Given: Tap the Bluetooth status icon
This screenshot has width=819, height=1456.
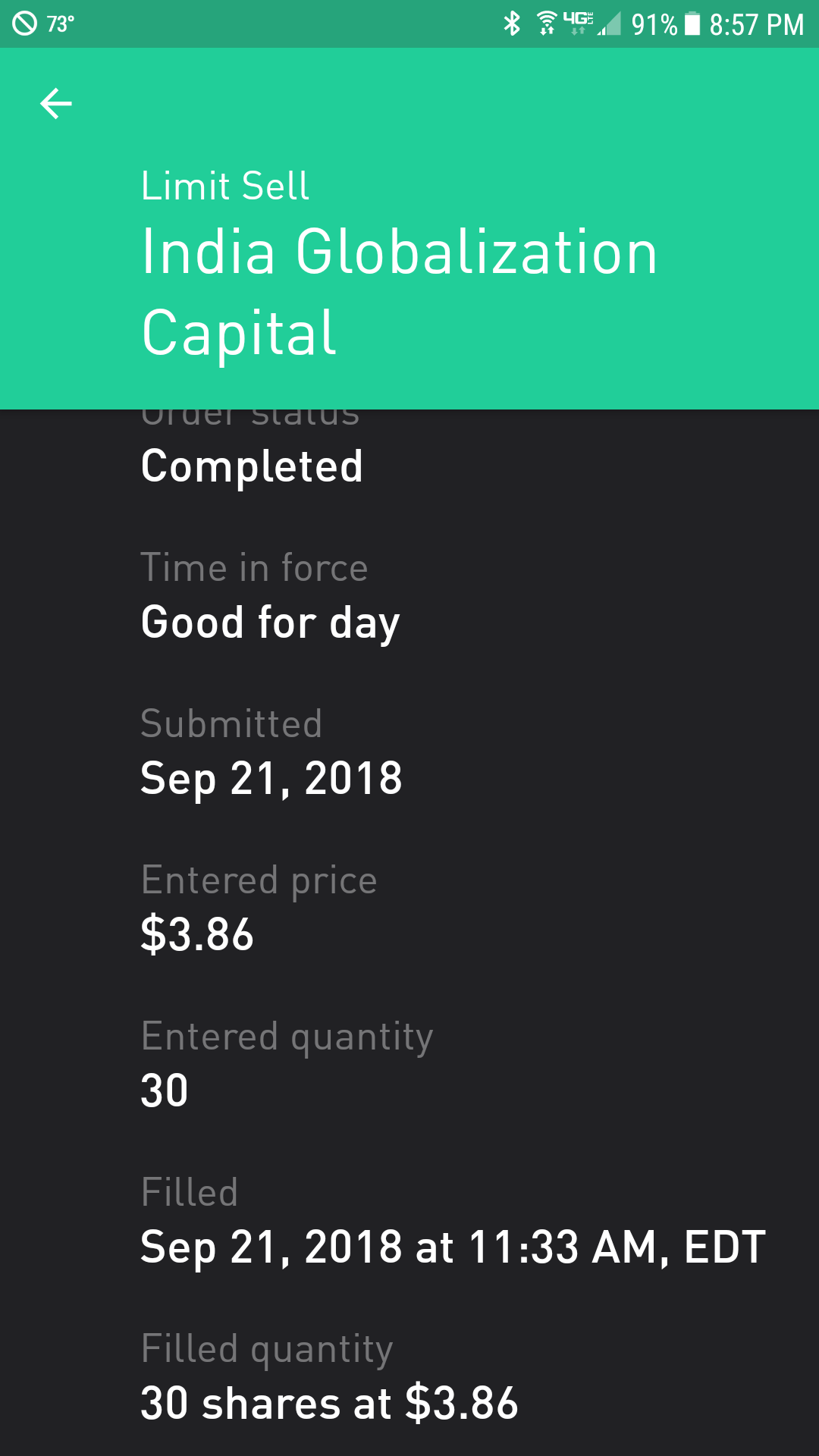Looking at the screenshot, I should pyautogui.click(x=513, y=24).
